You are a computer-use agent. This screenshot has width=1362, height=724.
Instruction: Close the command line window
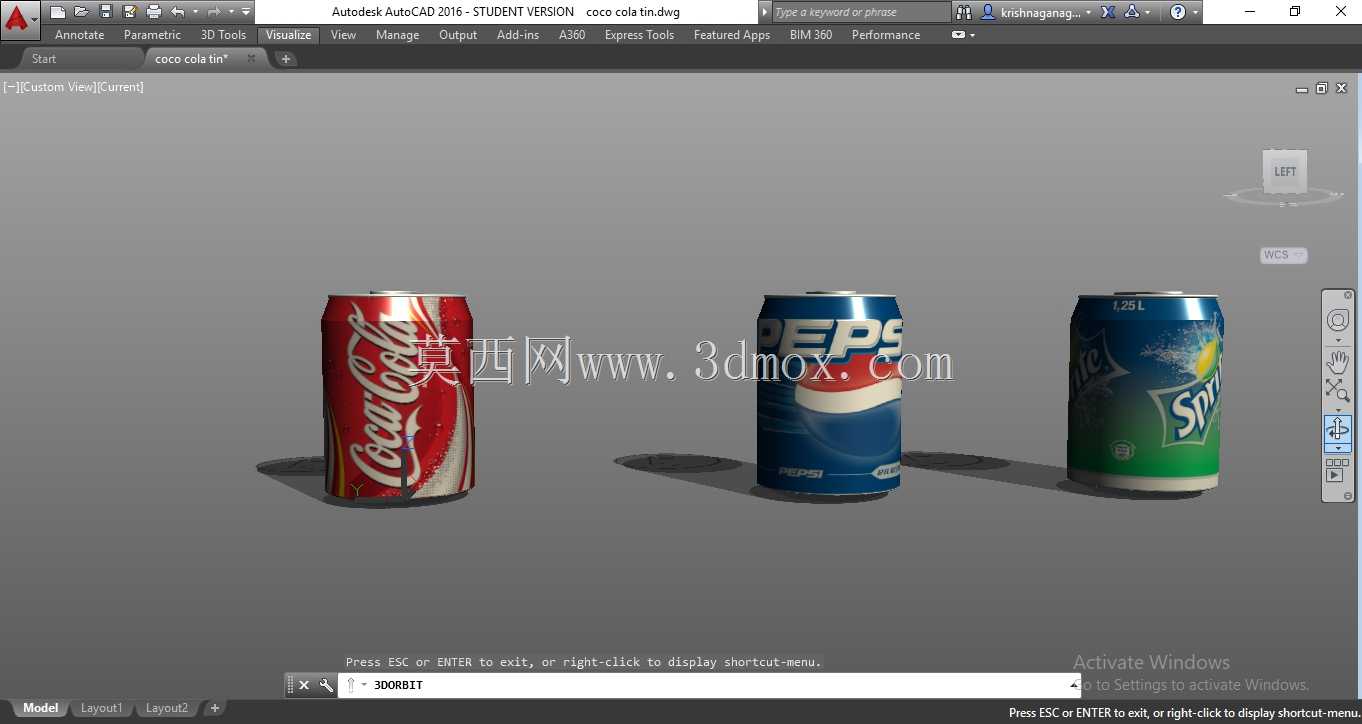[x=304, y=685]
